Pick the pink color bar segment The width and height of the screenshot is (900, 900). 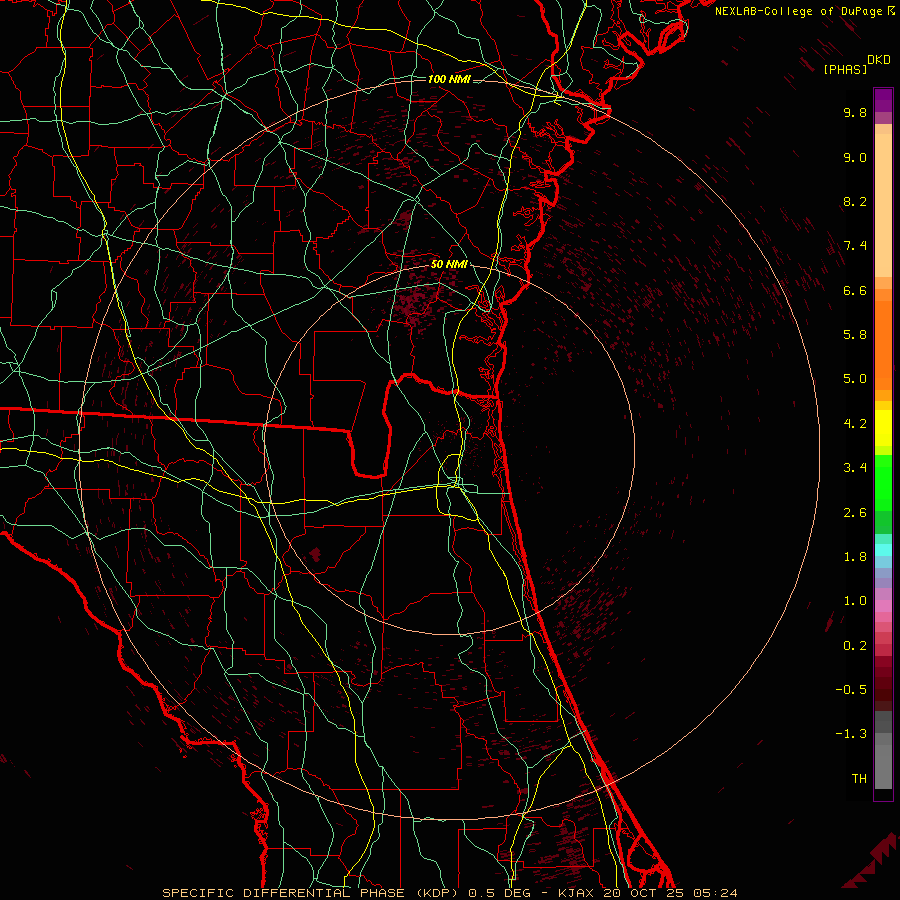(x=883, y=606)
